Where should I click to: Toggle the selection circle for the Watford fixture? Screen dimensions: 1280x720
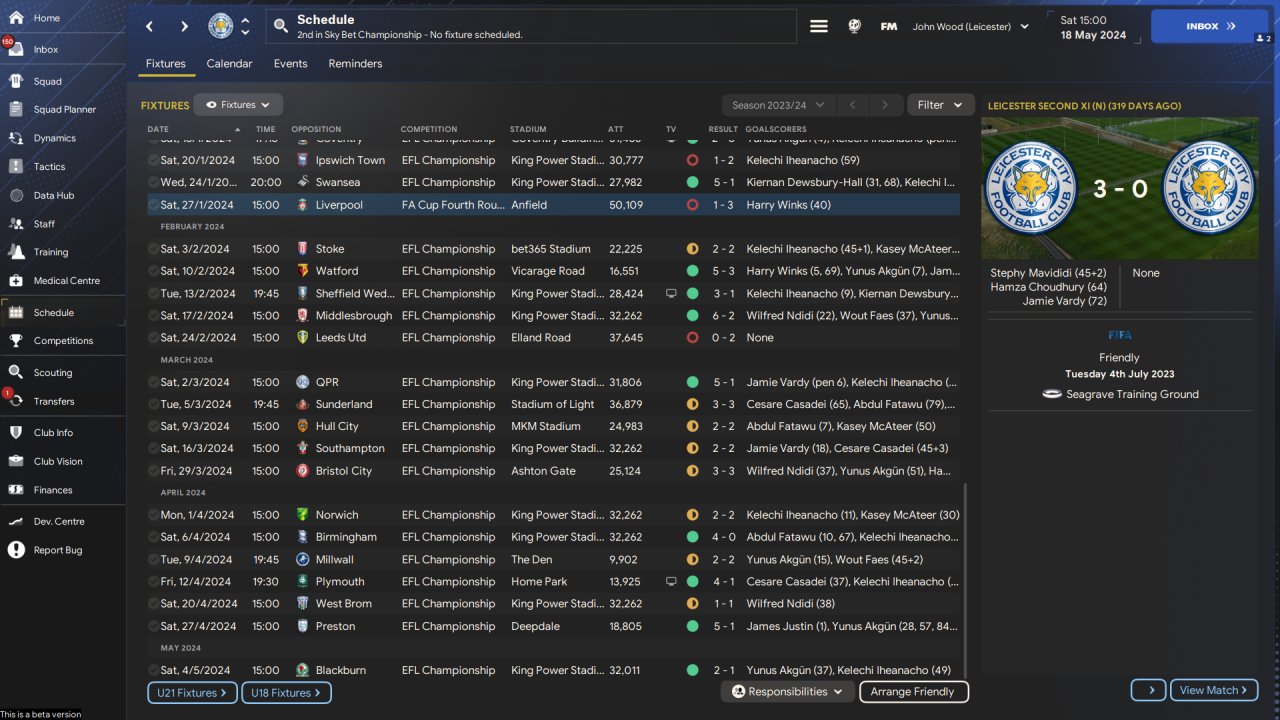pos(153,271)
